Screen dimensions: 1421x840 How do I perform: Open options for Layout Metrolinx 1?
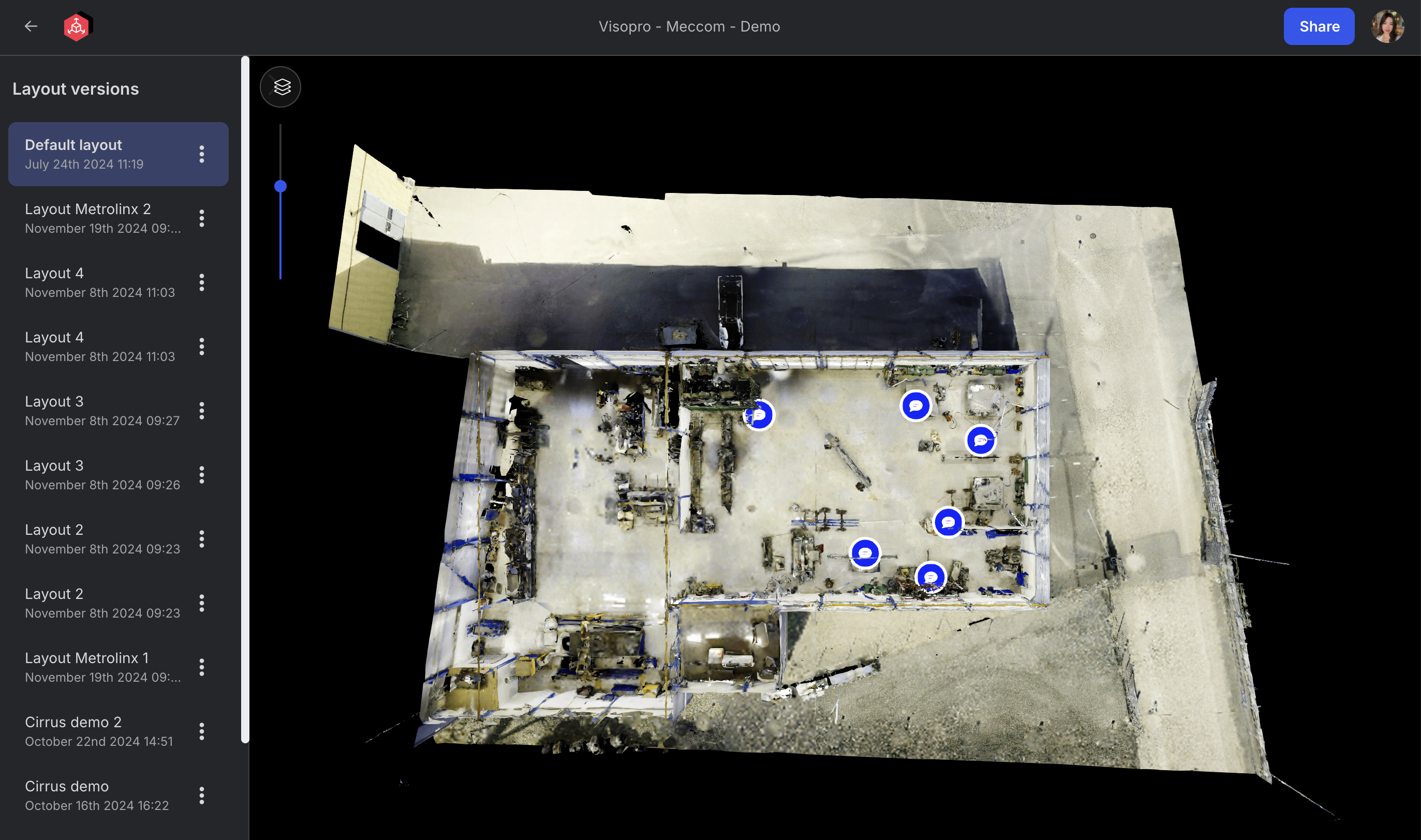click(x=201, y=667)
